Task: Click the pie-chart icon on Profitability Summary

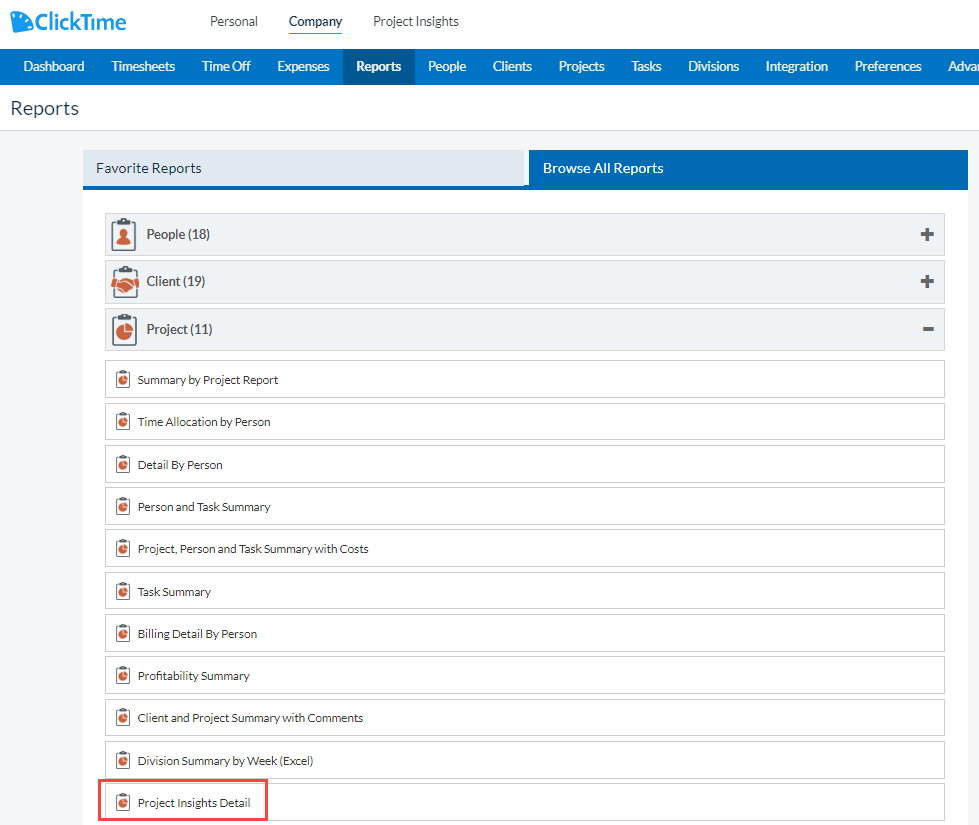Action: (x=122, y=675)
